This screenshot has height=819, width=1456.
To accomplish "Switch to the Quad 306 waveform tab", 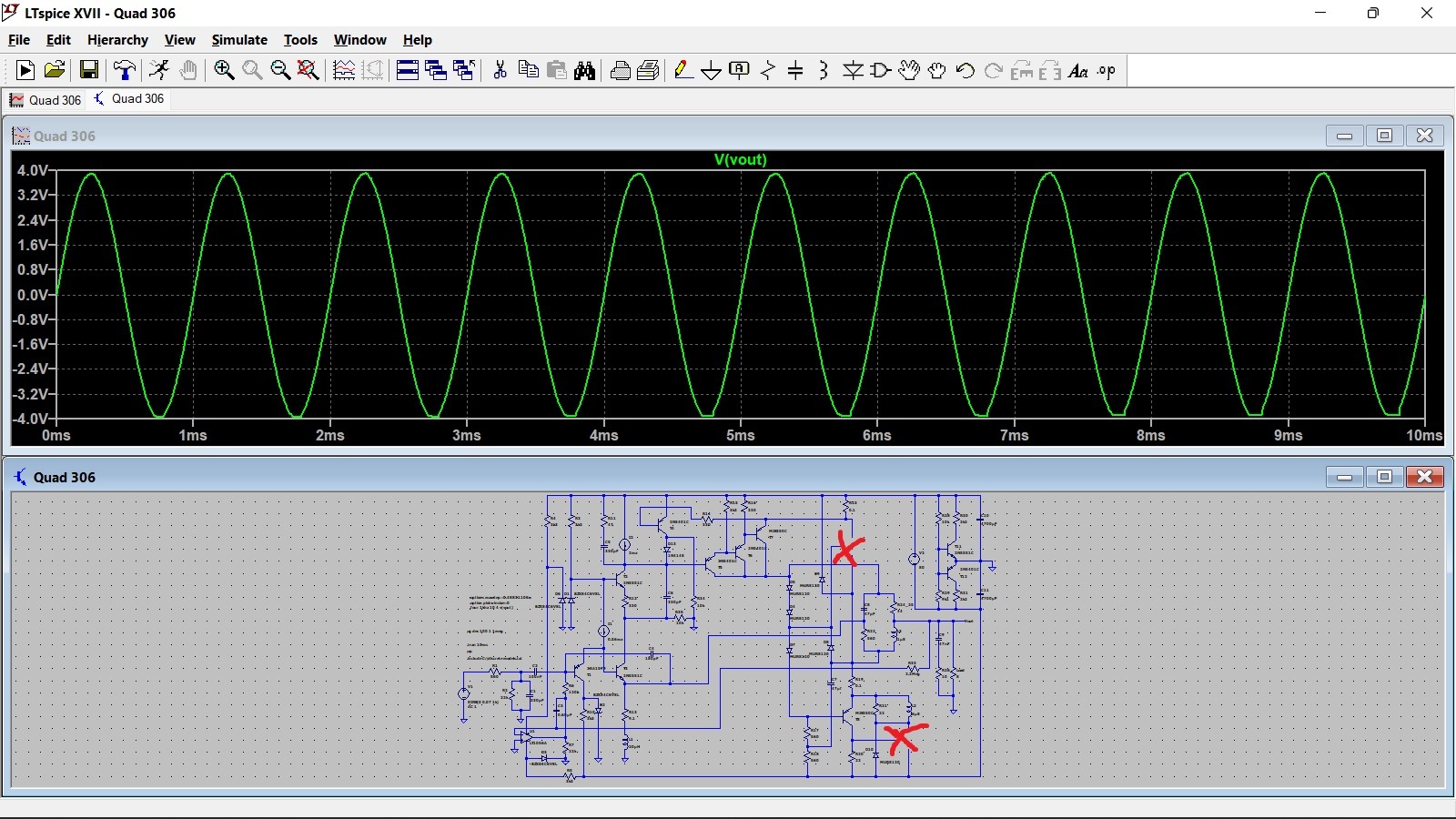I will point(45,99).
